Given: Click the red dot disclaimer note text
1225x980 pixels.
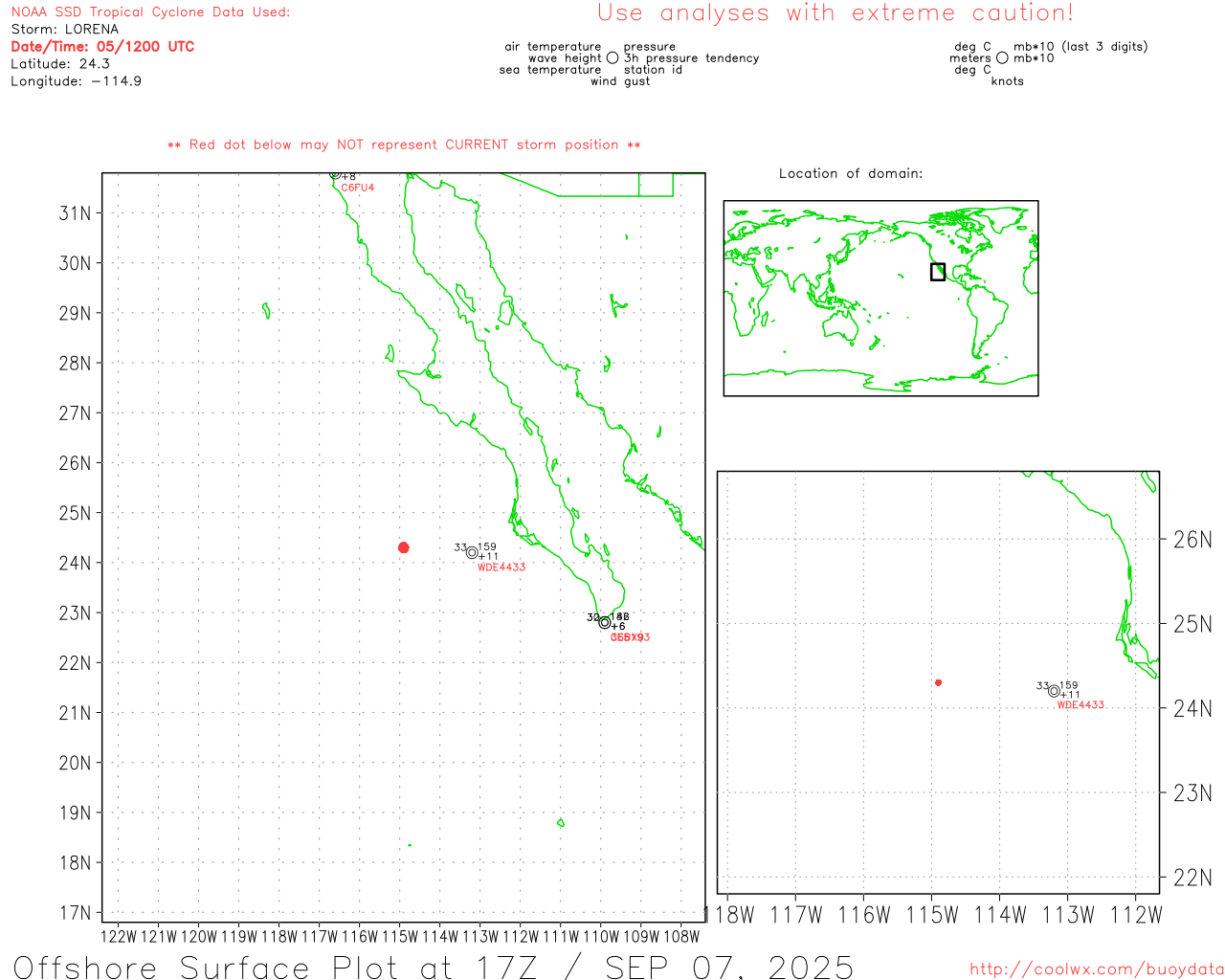Looking at the screenshot, I should (x=404, y=145).
